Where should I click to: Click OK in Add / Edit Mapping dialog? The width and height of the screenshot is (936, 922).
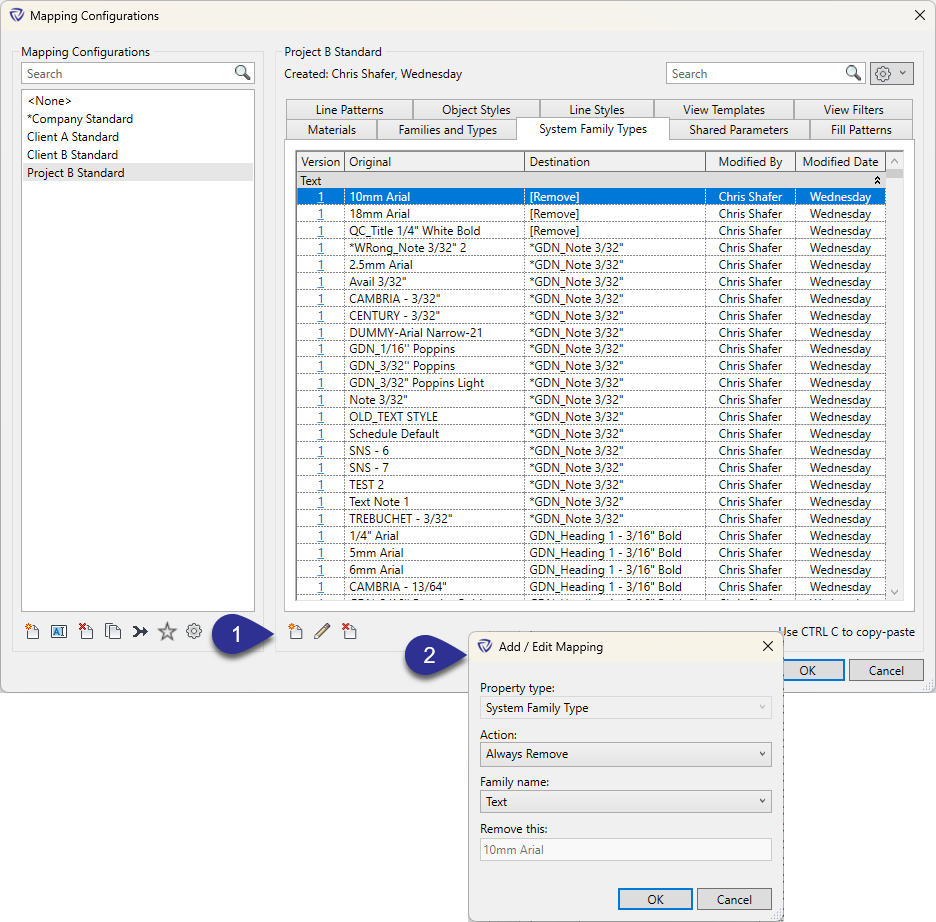coord(655,899)
